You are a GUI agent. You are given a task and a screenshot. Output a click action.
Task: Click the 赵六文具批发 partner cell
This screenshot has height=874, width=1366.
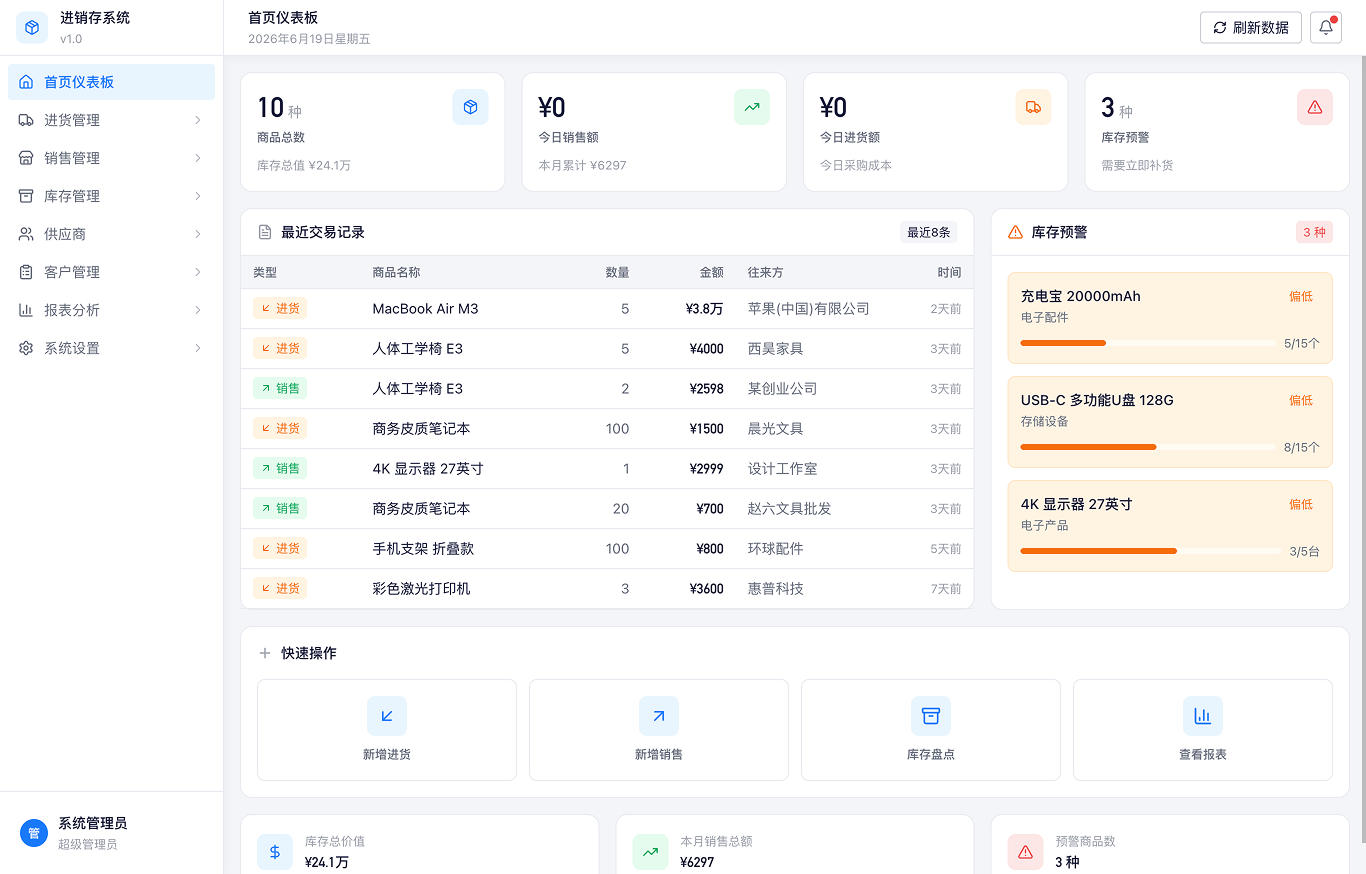click(790, 509)
